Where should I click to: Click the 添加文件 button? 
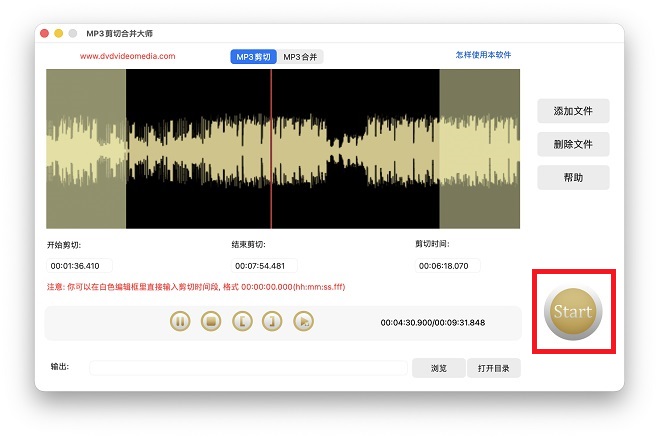[x=573, y=111]
